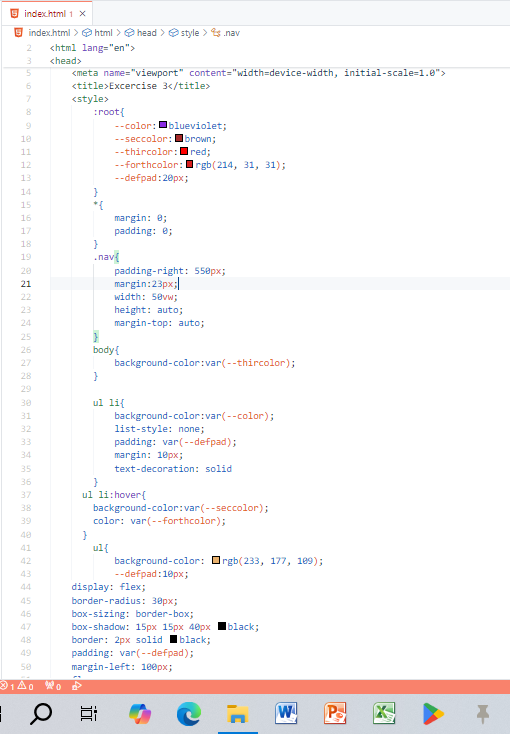The image size is (510, 734).
Task: Click the meta viewport tag line
Action: (x=259, y=73)
